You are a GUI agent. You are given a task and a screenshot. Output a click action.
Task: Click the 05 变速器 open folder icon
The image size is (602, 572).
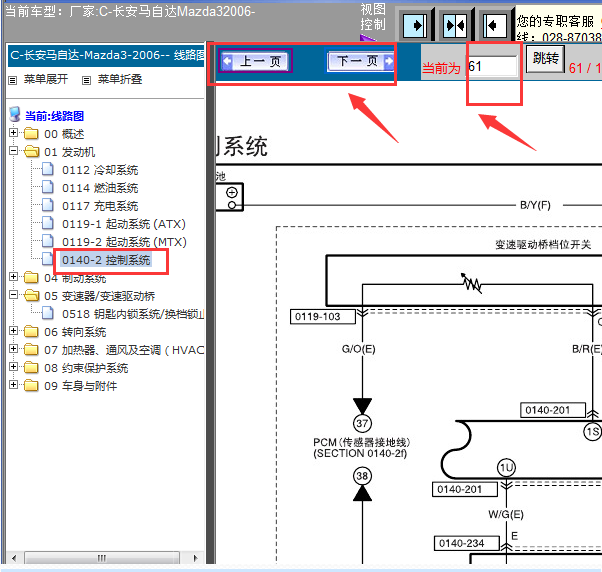[x=31, y=296]
